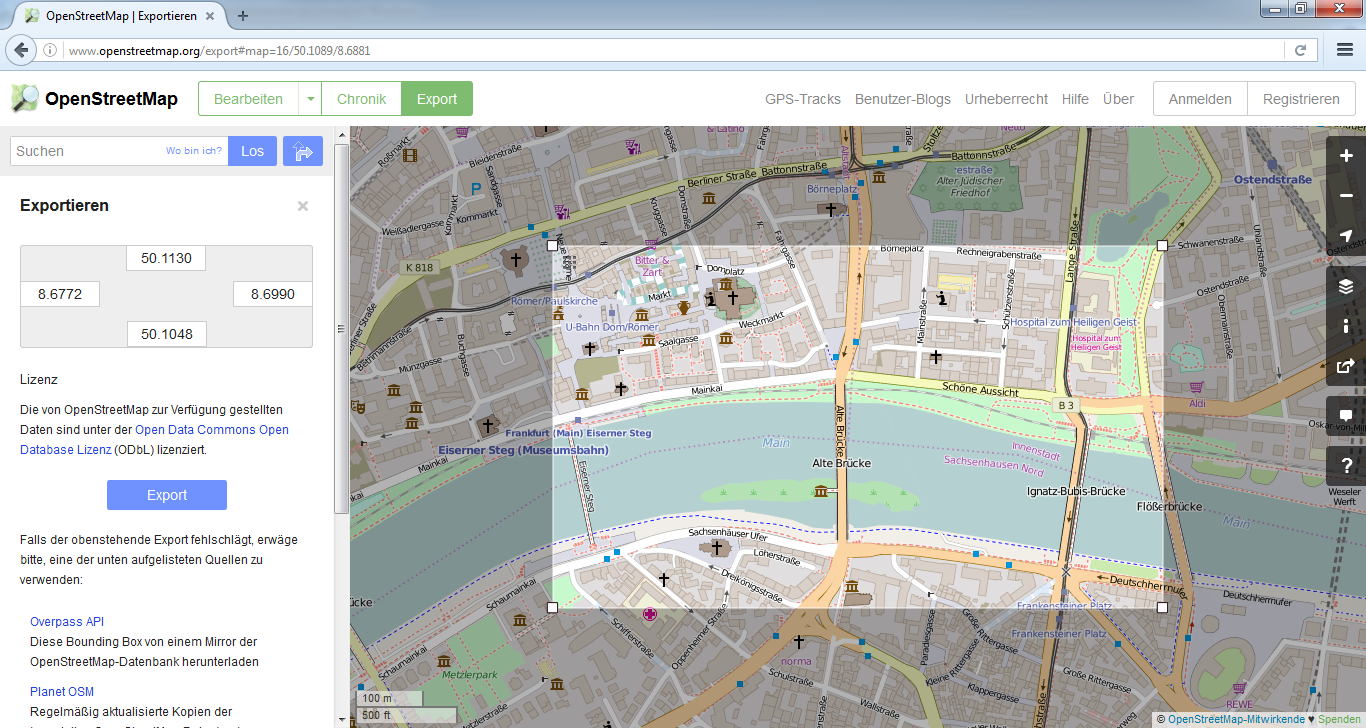
Task: Select the green Export tab
Action: coord(437,99)
